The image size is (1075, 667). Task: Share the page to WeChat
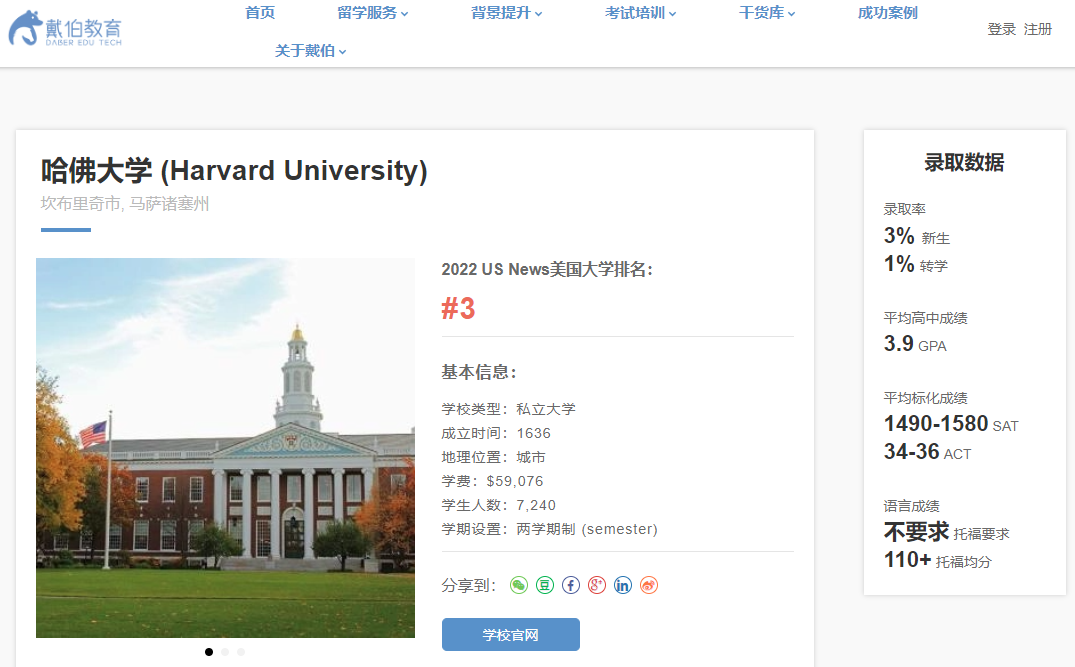pos(518,585)
